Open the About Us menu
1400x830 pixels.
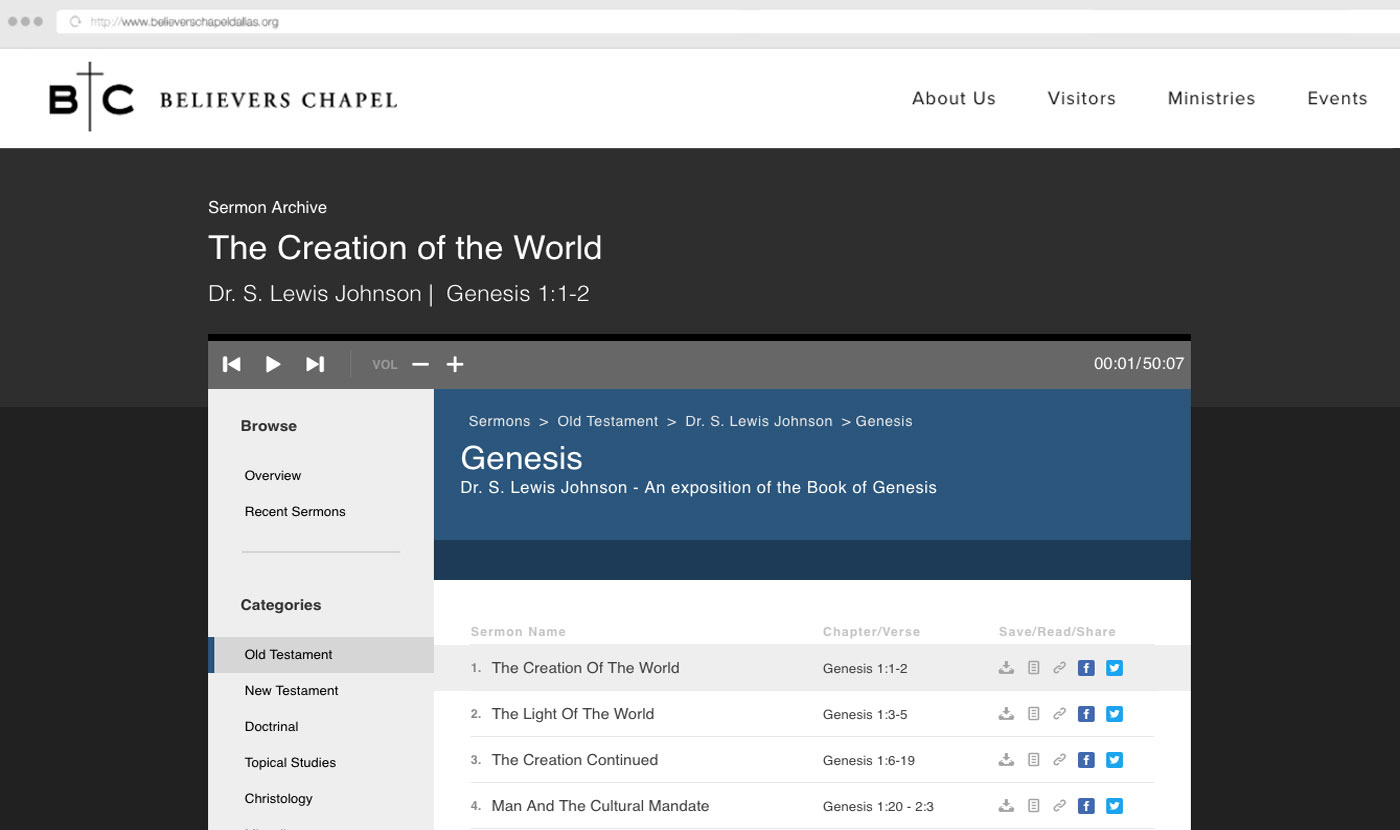pyautogui.click(x=953, y=98)
